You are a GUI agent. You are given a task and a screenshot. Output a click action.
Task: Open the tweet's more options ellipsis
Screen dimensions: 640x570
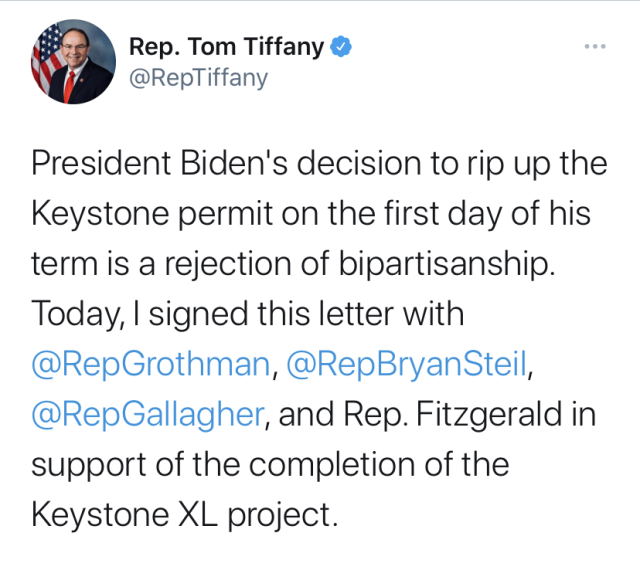tap(594, 46)
